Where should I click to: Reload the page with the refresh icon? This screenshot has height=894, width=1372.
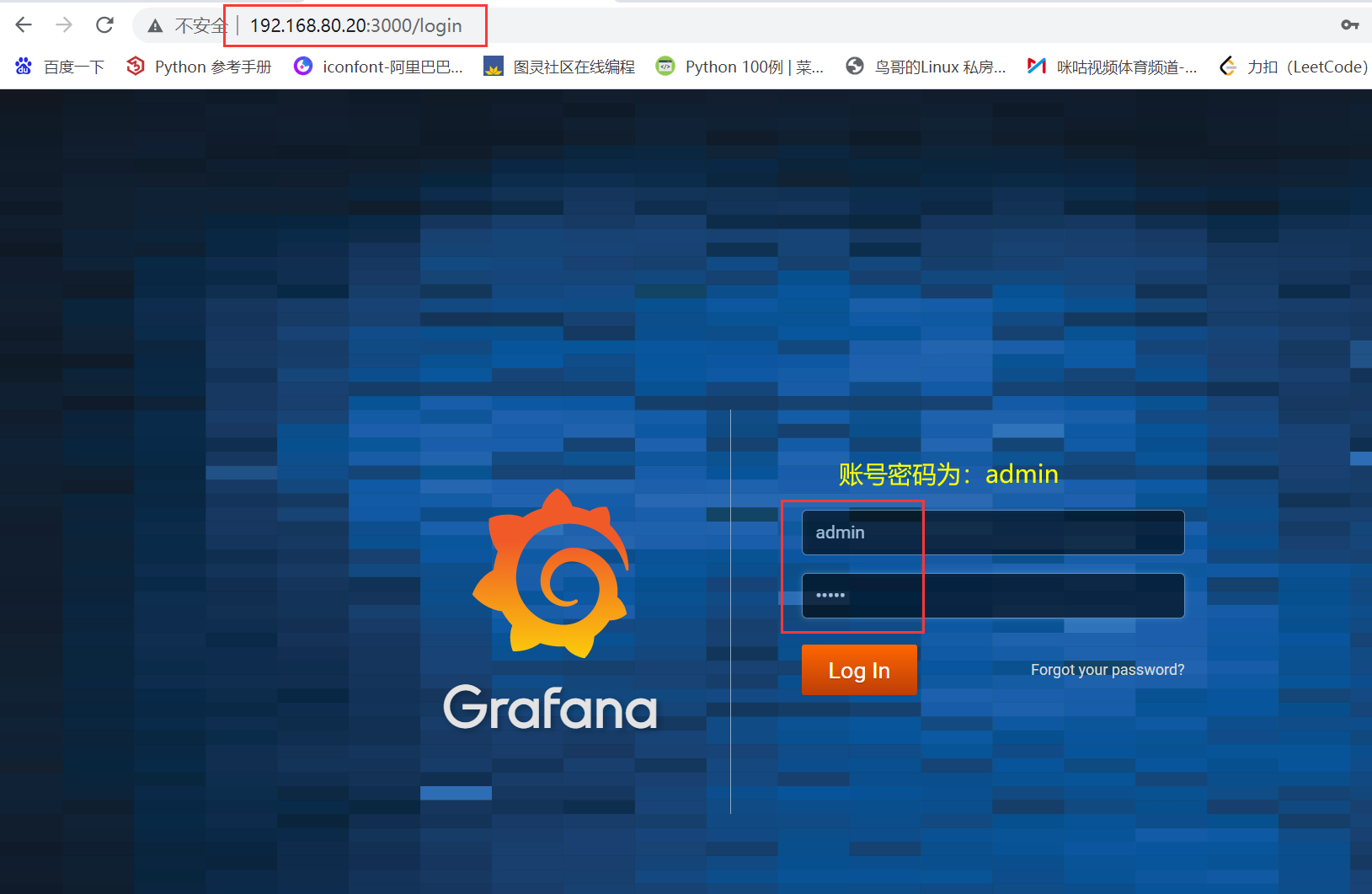coord(104,25)
